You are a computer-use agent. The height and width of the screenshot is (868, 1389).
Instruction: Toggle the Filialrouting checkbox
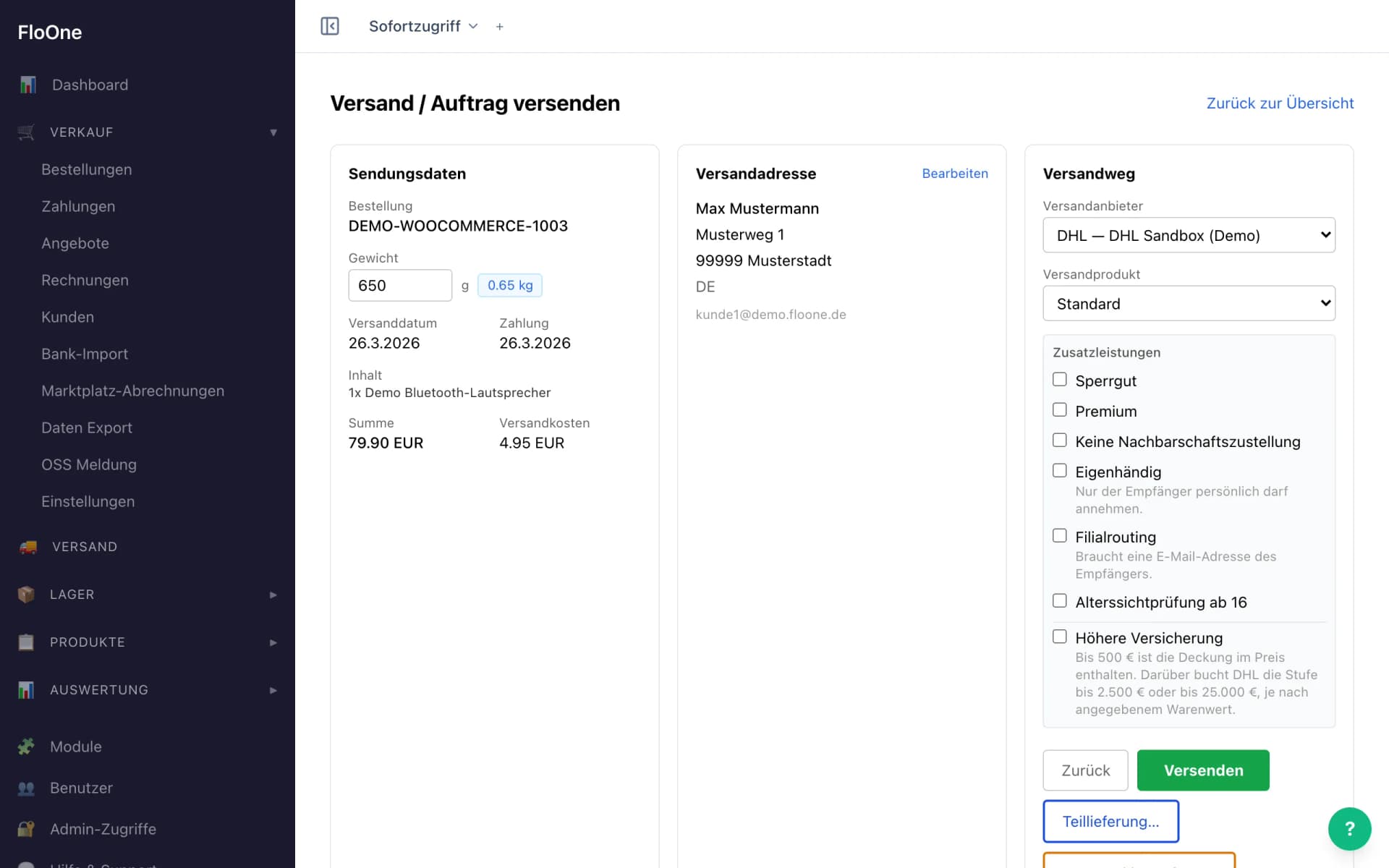[x=1060, y=536]
